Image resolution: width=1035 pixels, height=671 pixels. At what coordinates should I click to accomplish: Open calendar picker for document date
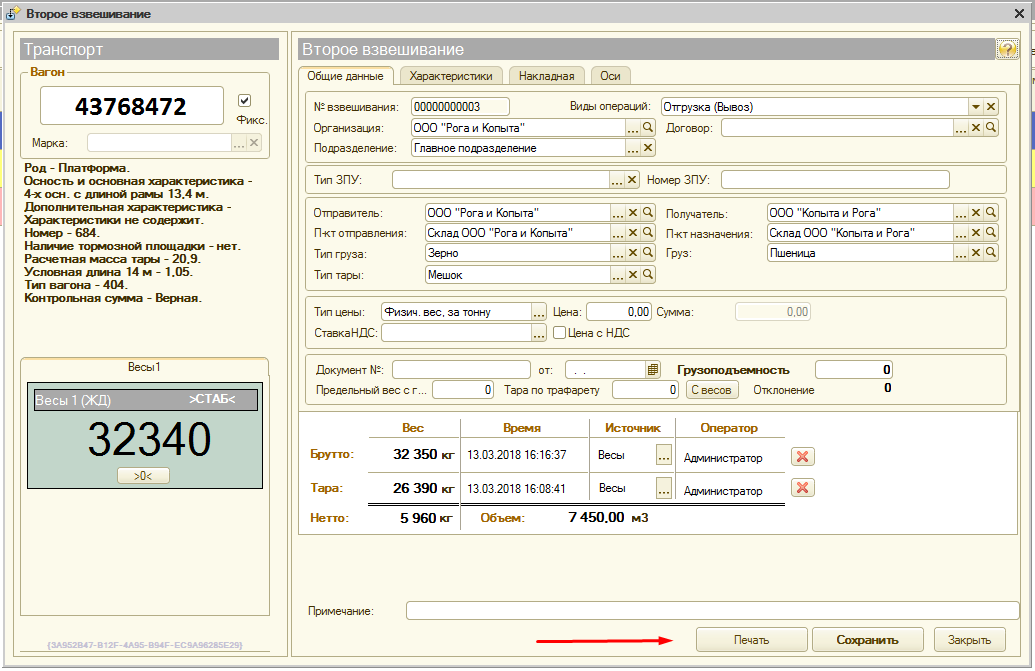tap(653, 370)
